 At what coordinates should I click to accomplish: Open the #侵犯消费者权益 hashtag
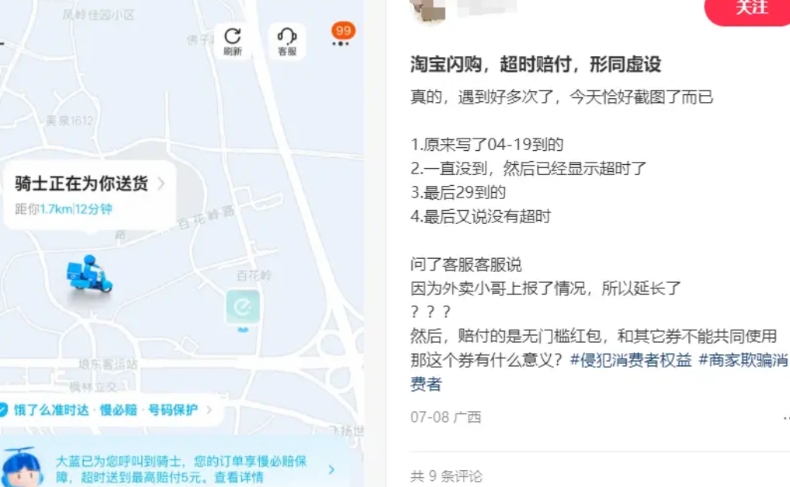[631, 360]
